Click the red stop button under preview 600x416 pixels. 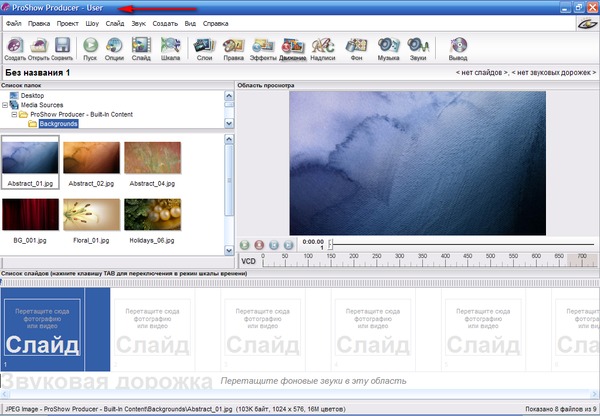coord(259,245)
